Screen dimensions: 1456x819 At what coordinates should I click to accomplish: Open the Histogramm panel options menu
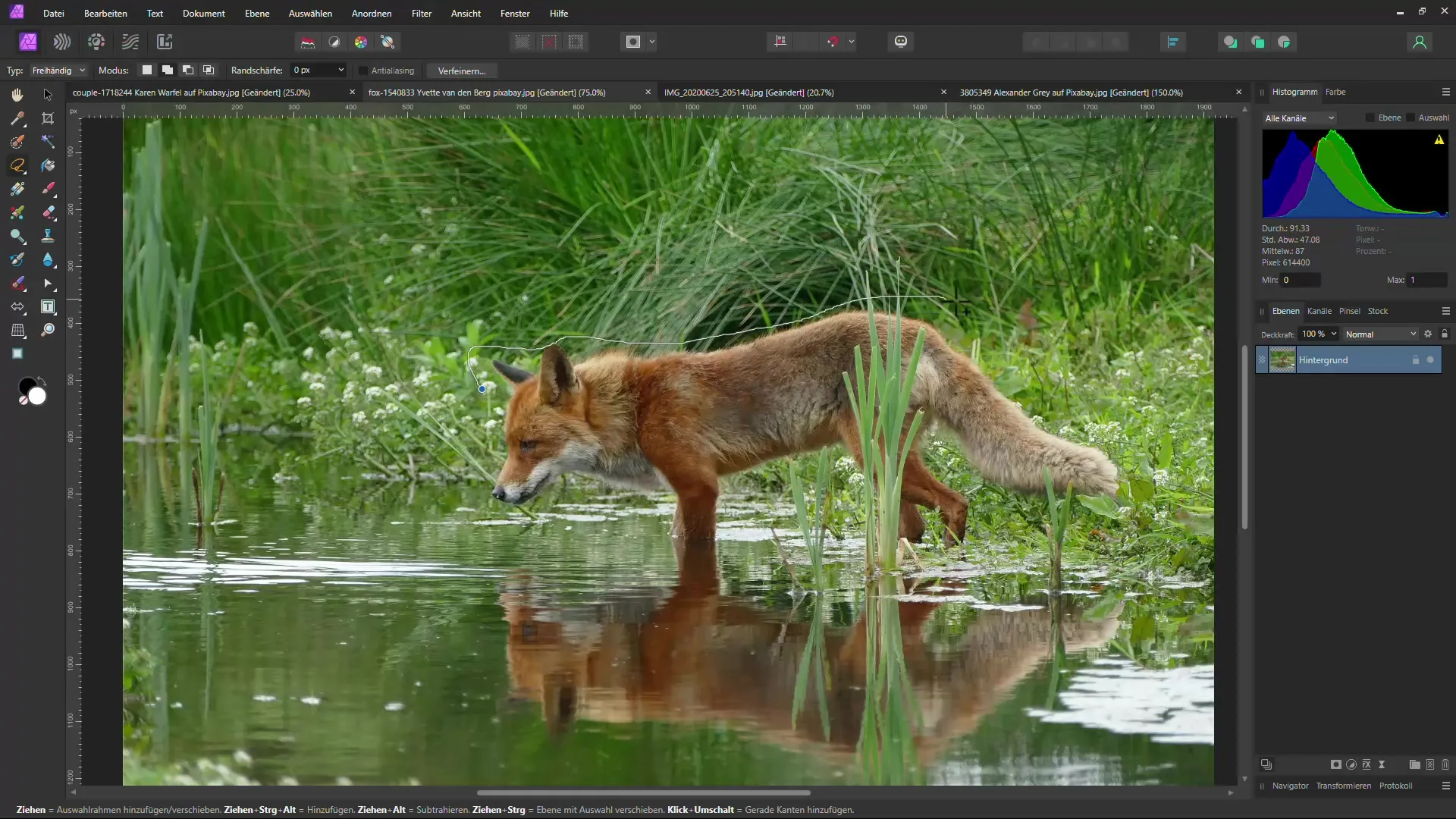tap(1445, 92)
